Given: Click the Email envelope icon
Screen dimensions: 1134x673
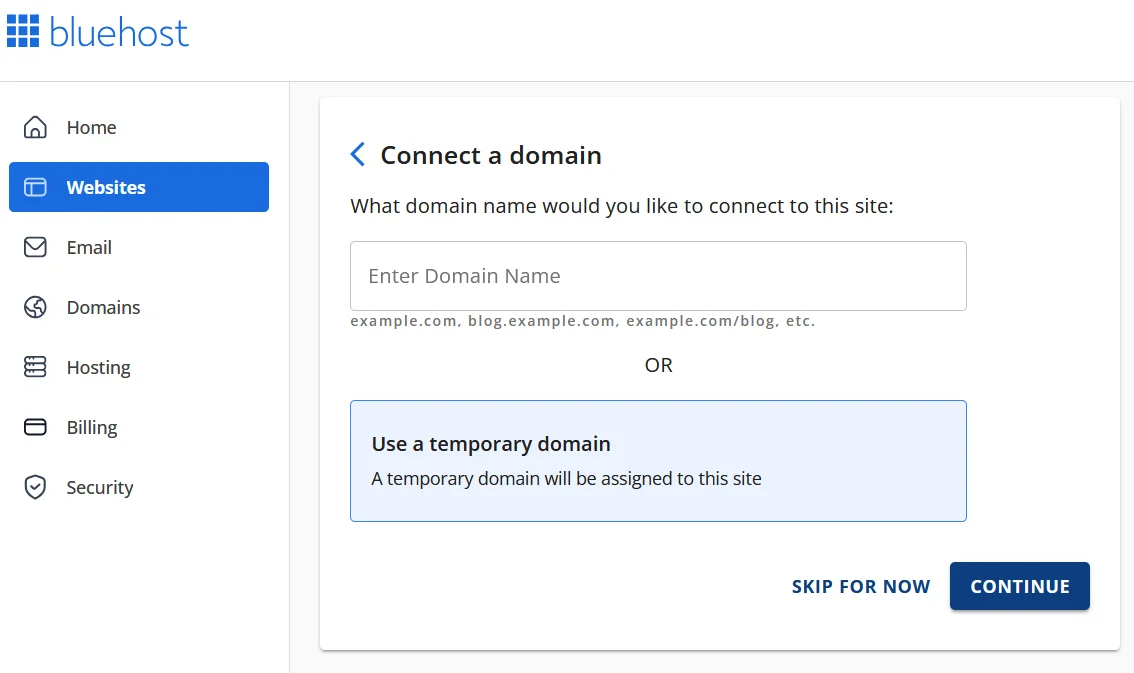Looking at the screenshot, I should pyautogui.click(x=35, y=247).
